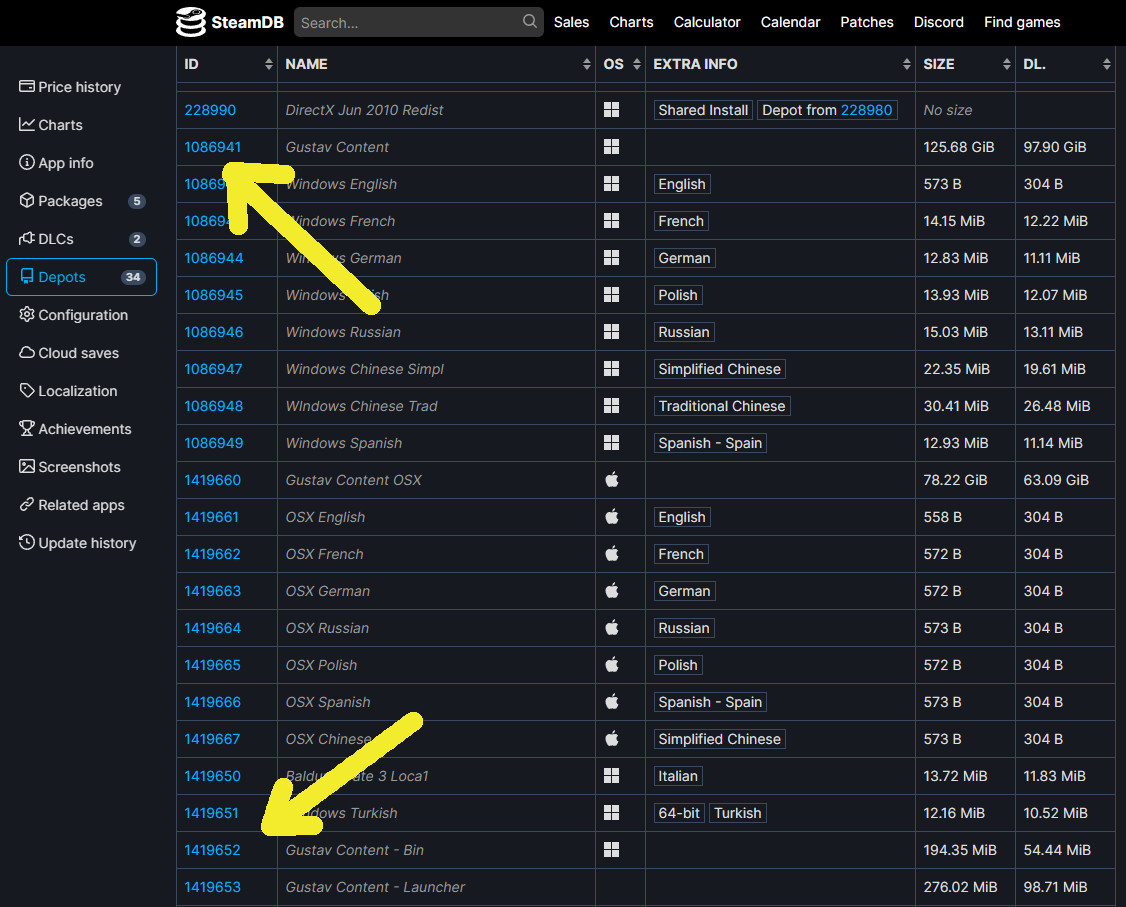Click the Traditional Chinese tag

pyautogui.click(x=722, y=406)
